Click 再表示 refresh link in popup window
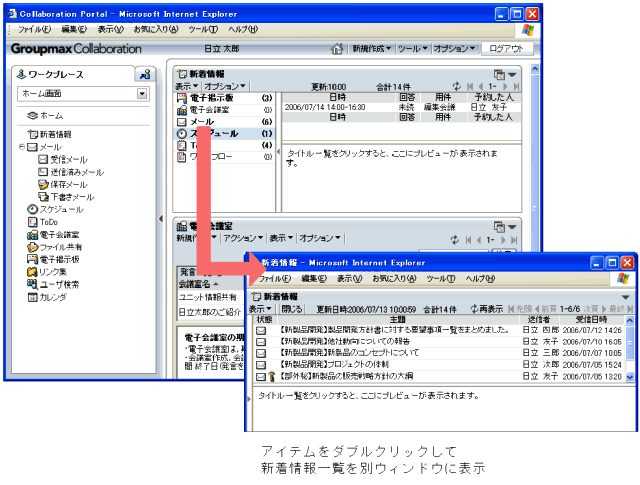 point(485,309)
